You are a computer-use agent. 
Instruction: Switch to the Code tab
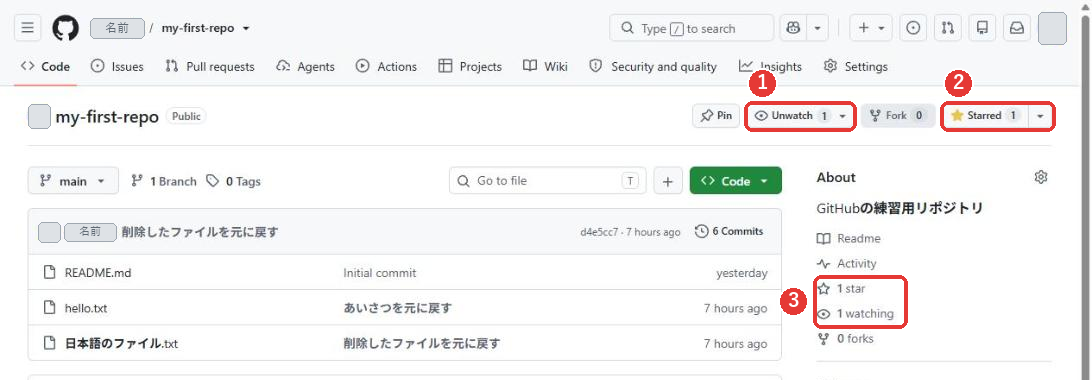tap(45, 67)
